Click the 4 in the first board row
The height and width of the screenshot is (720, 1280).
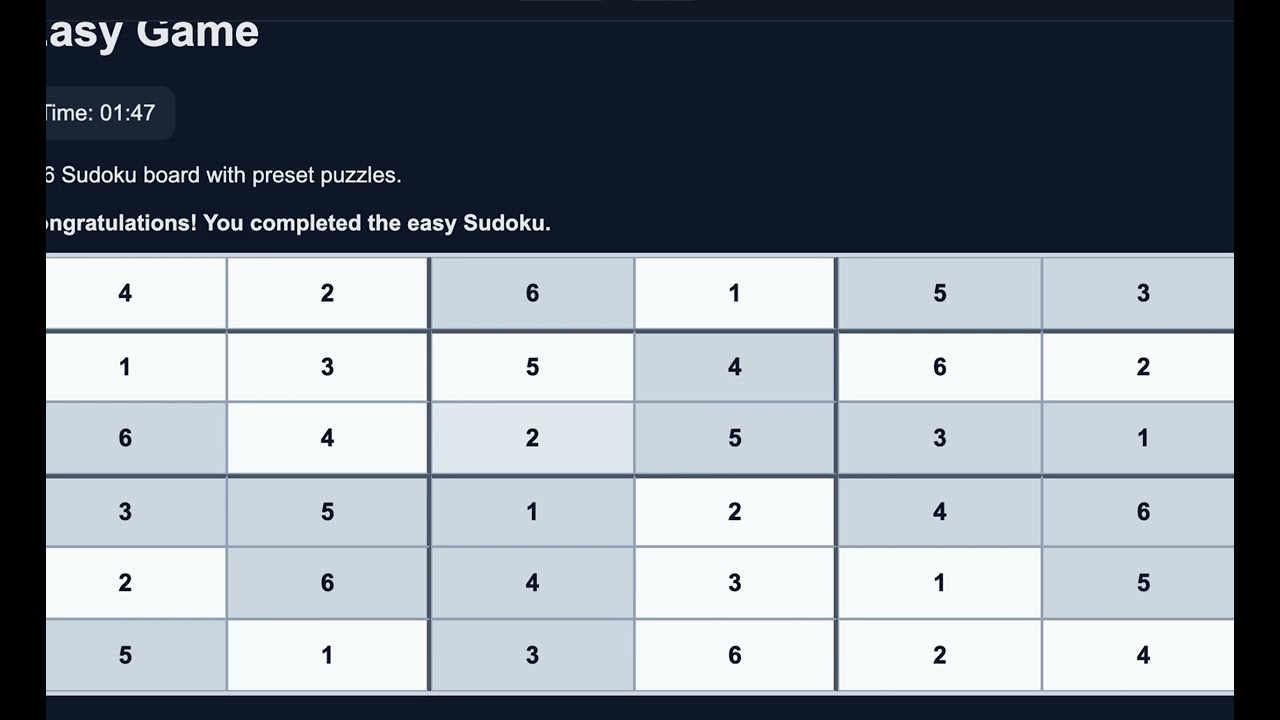click(x=125, y=293)
